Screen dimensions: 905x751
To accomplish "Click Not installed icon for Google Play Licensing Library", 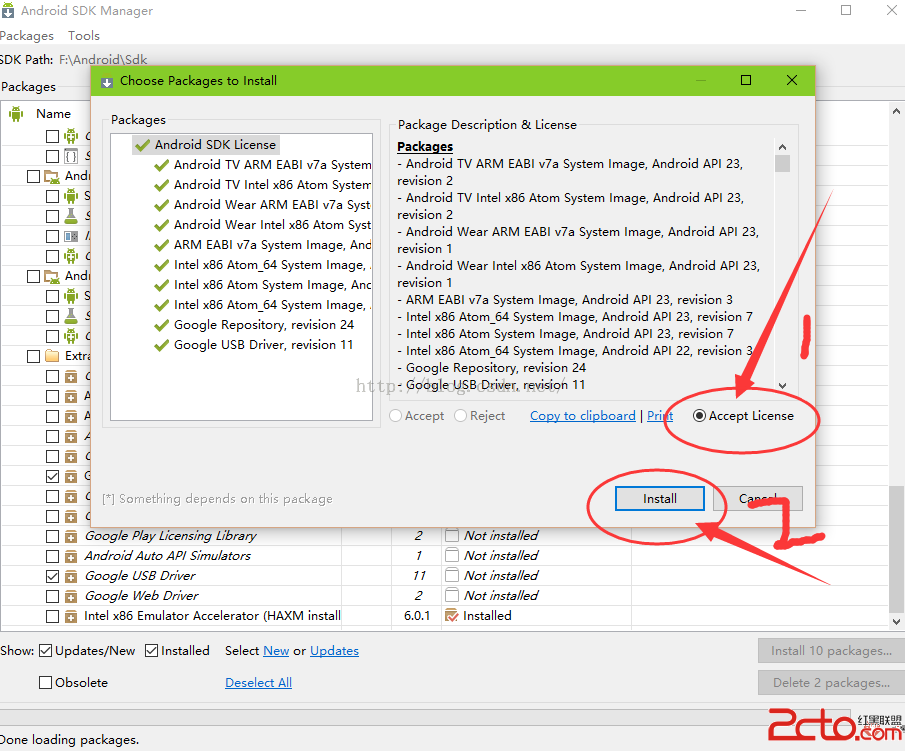I will point(452,536).
